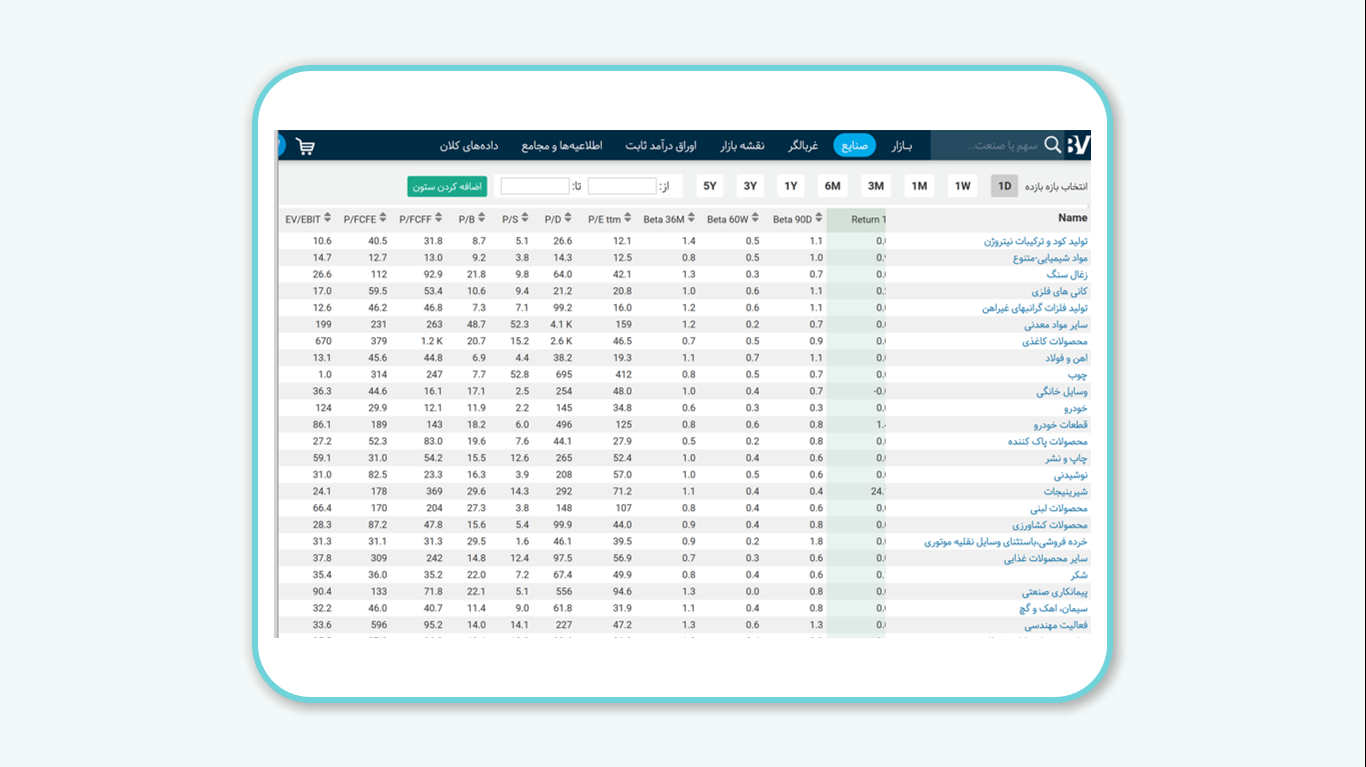Open industry وسایل خانگی
Image resolution: width=1366 pixels, height=767 pixels.
click(1062, 391)
